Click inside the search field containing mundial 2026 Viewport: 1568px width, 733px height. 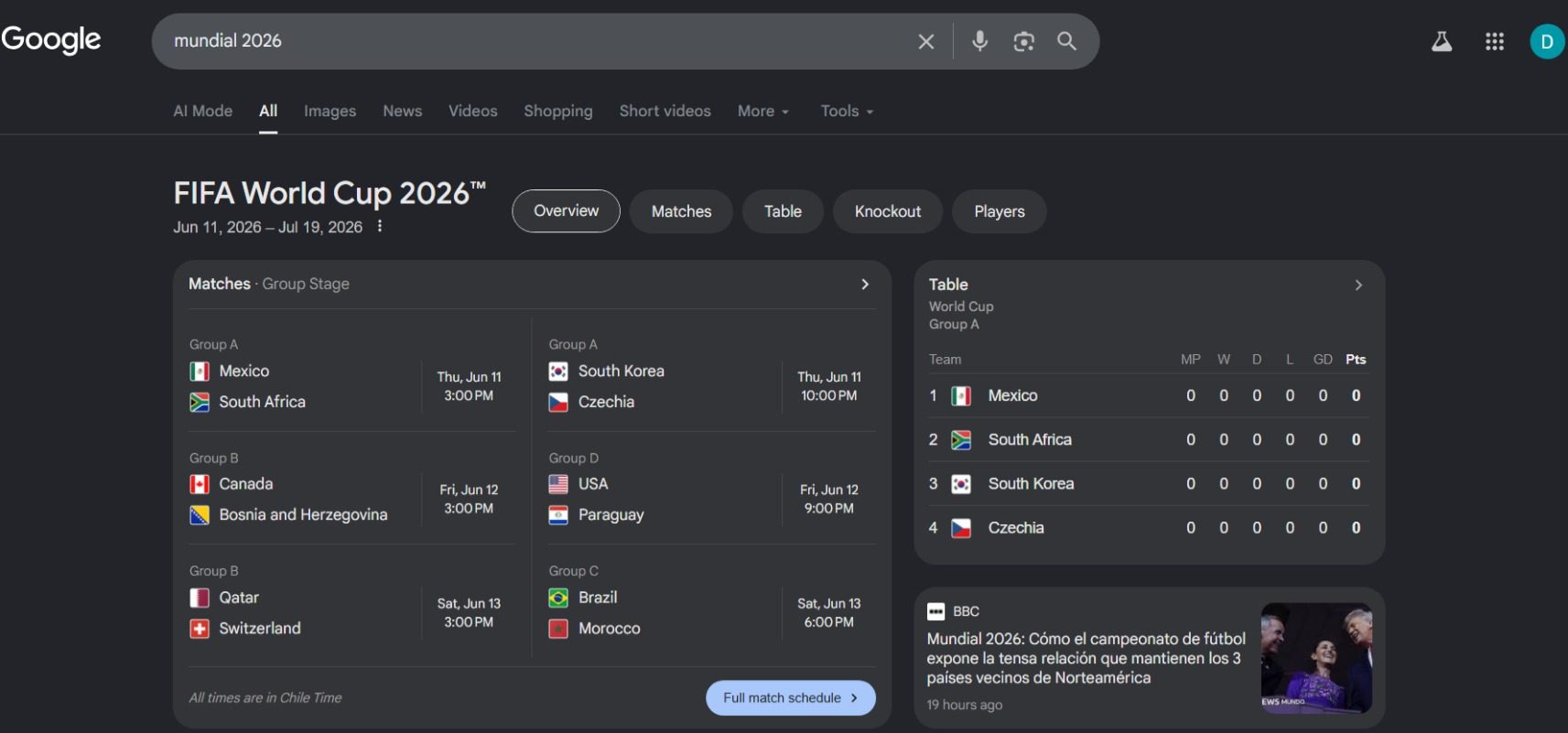click(x=540, y=41)
